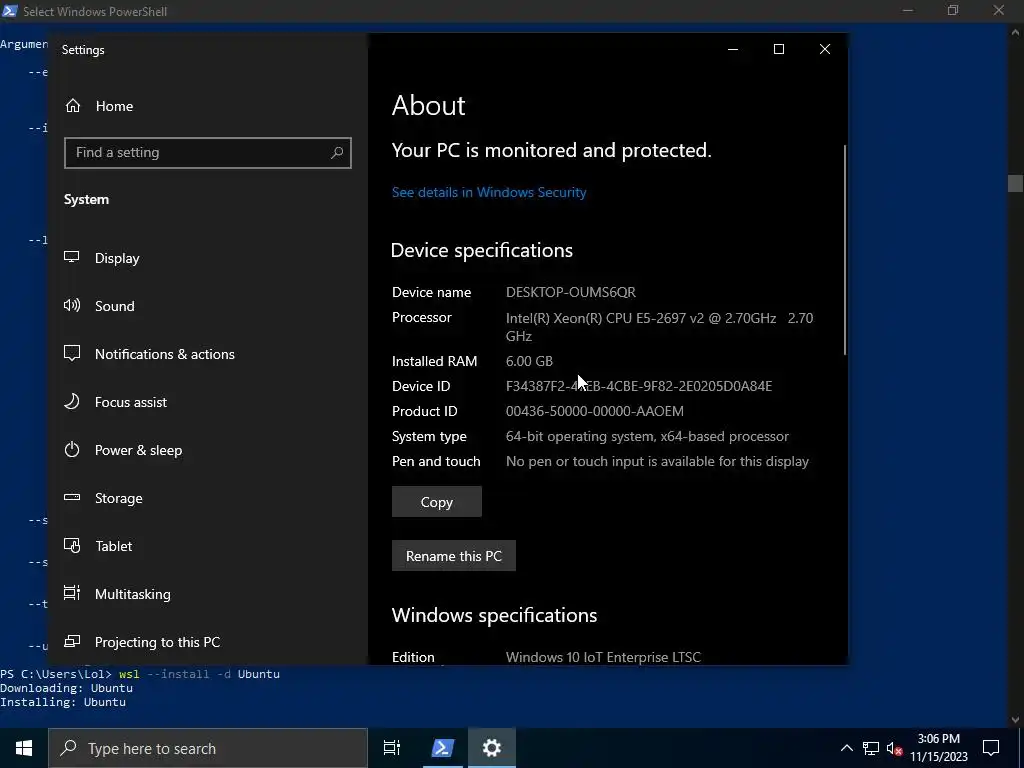Screen dimensions: 1024x768
Task: Click the processor Intel Xeon text
Action: [660, 327]
